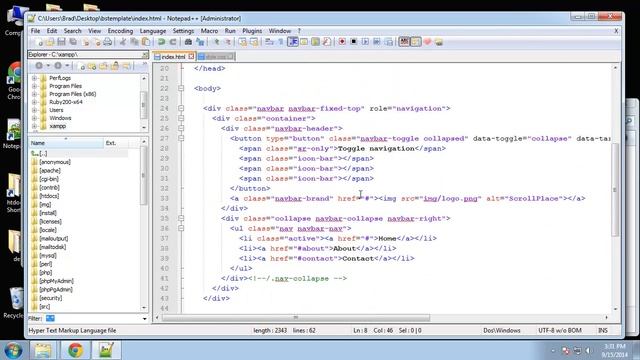Click the Save recorded macro icon
The image size is (640, 360).
pos(389,42)
